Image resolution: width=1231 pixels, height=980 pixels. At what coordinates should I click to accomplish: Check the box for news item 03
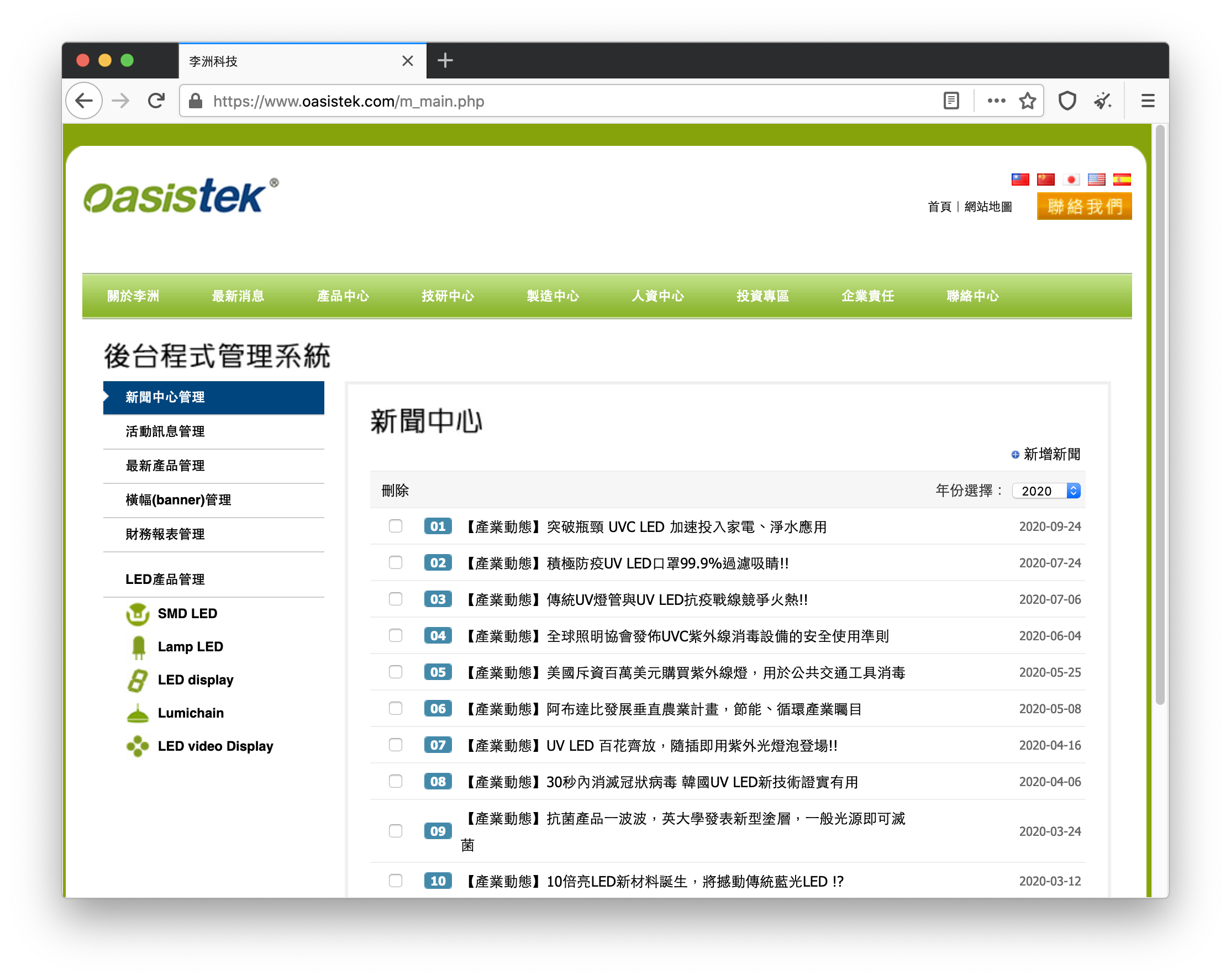point(395,599)
